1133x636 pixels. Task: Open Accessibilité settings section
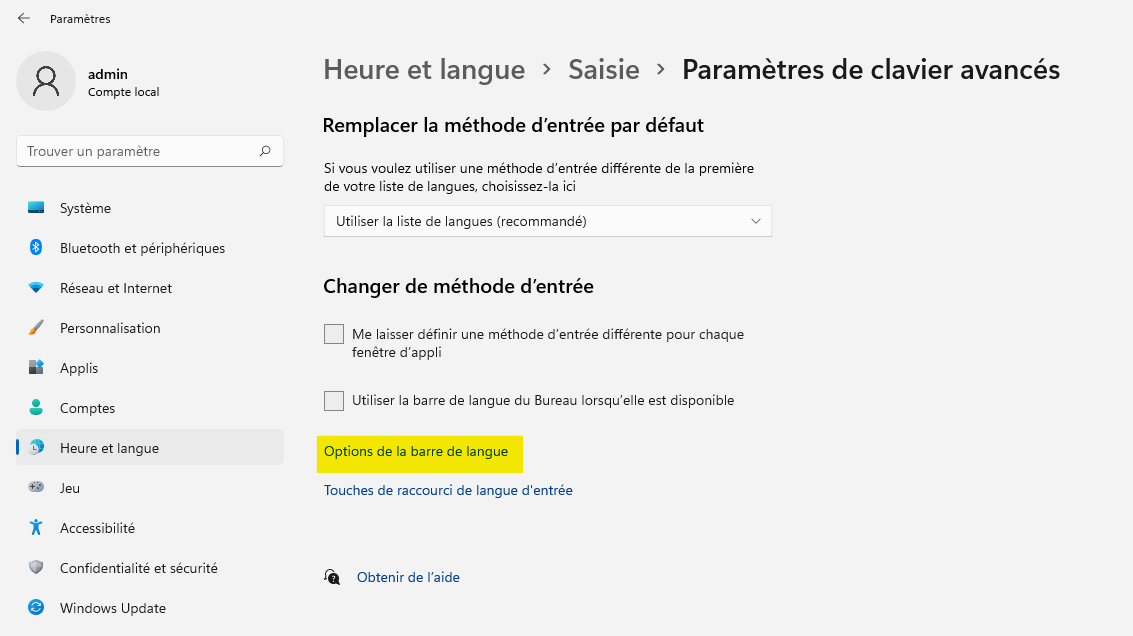point(97,528)
